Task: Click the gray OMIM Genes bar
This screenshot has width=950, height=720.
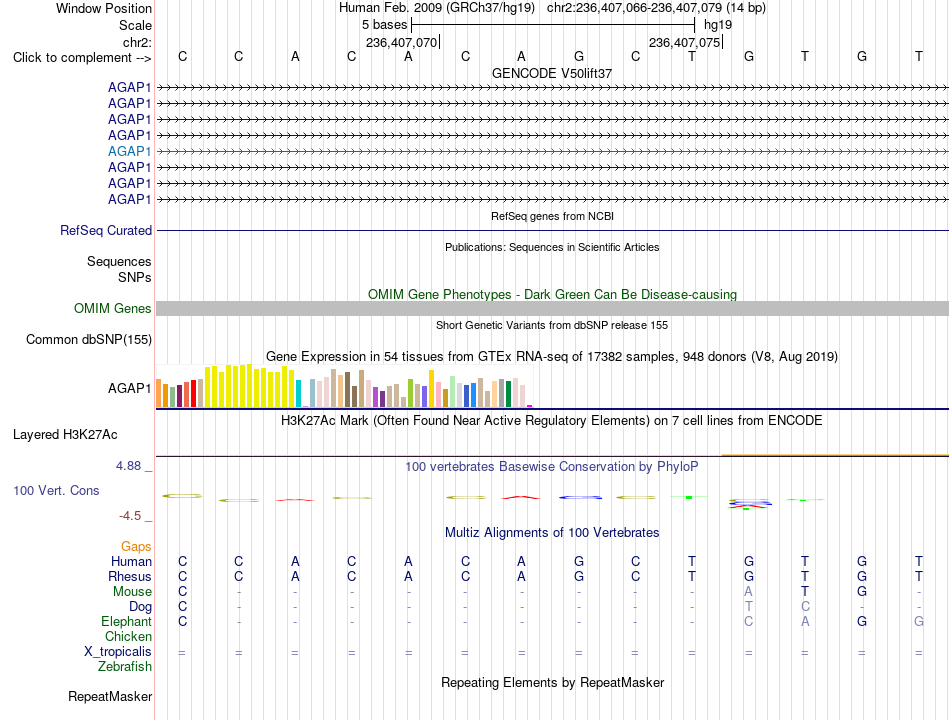Action: 552,308
